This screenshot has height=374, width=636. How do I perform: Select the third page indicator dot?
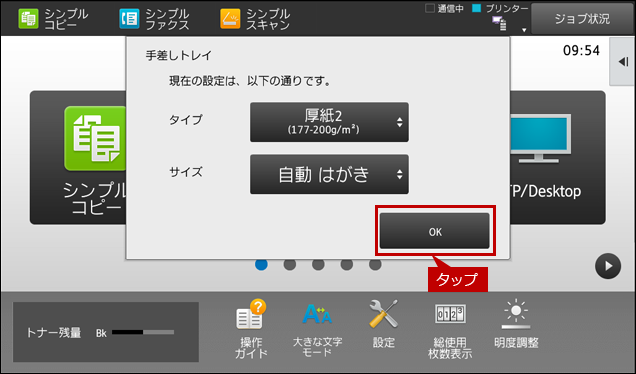click(318, 264)
